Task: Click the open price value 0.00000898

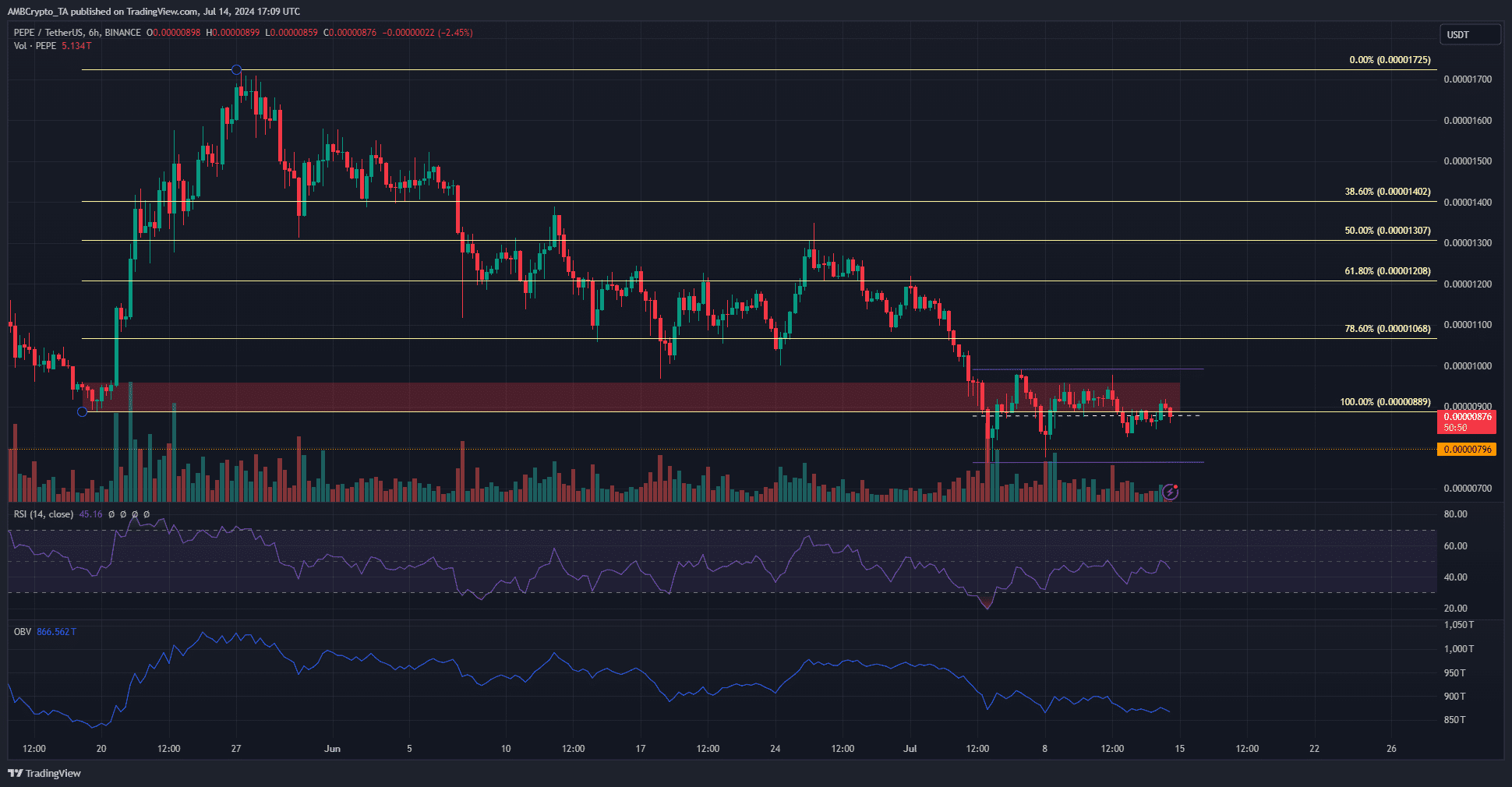Action: click(x=176, y=33)
